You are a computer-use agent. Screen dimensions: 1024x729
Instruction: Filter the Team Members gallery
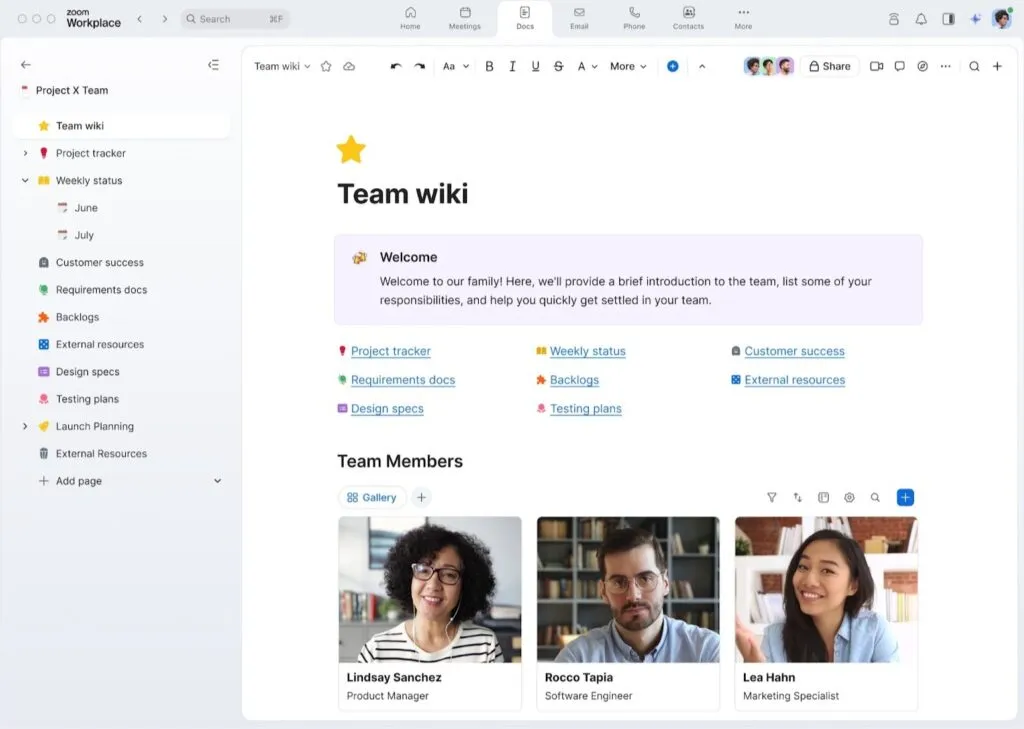point(771,497)
